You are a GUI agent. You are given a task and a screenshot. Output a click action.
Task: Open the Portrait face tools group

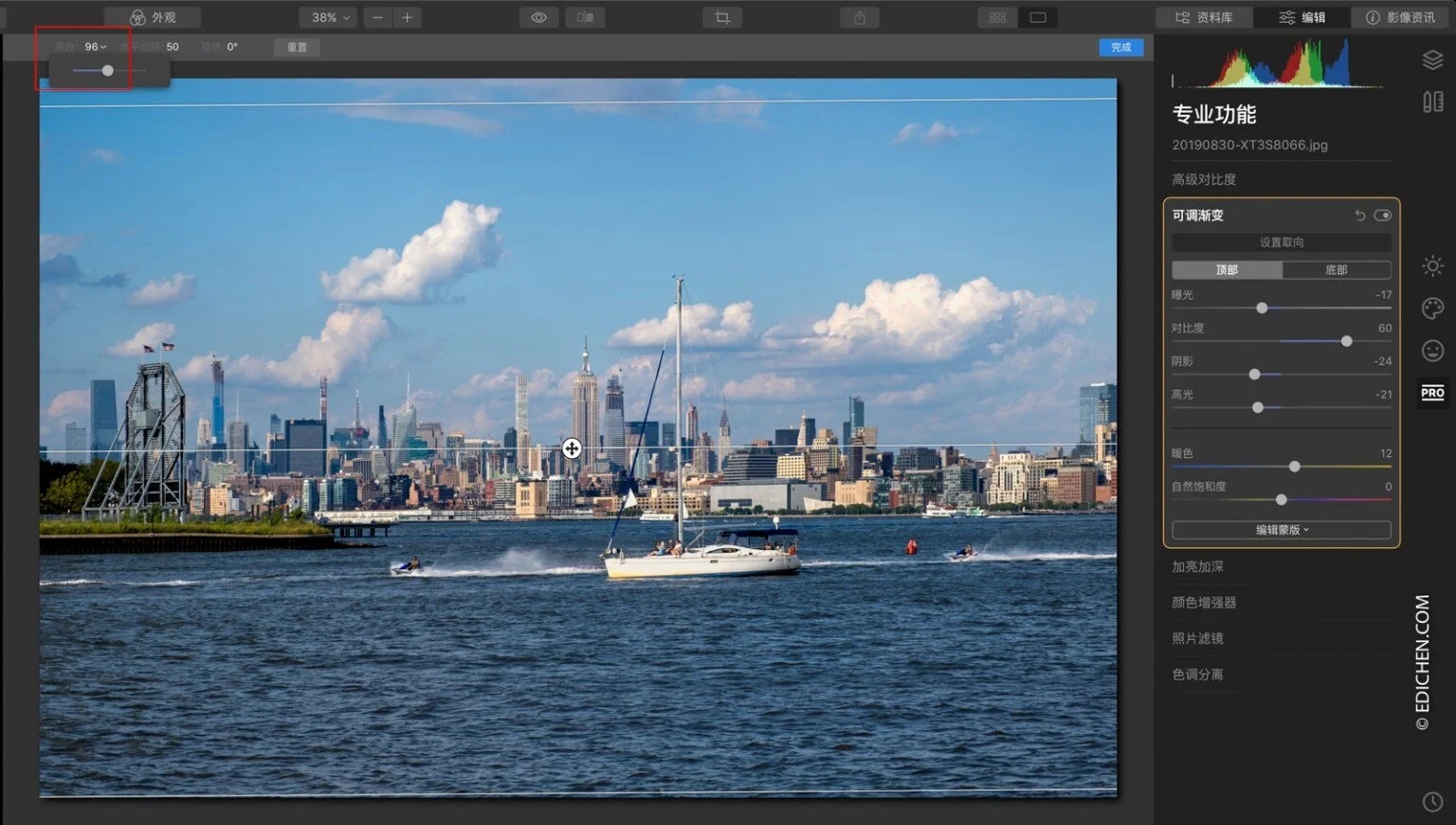click(1432, 351)
